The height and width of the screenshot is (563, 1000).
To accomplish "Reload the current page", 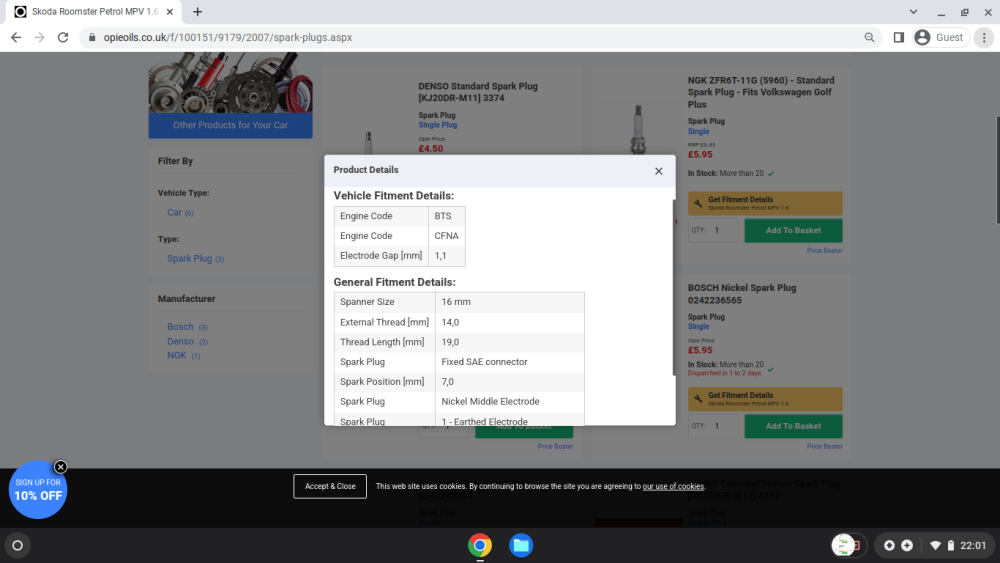I will (x=62, y=38).
